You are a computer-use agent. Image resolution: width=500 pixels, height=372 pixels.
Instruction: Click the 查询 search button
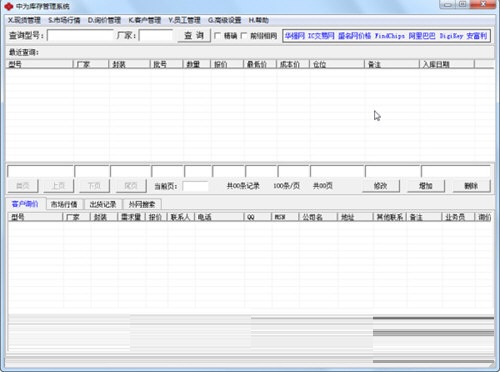pyautogui.click(x=194, y=35)
